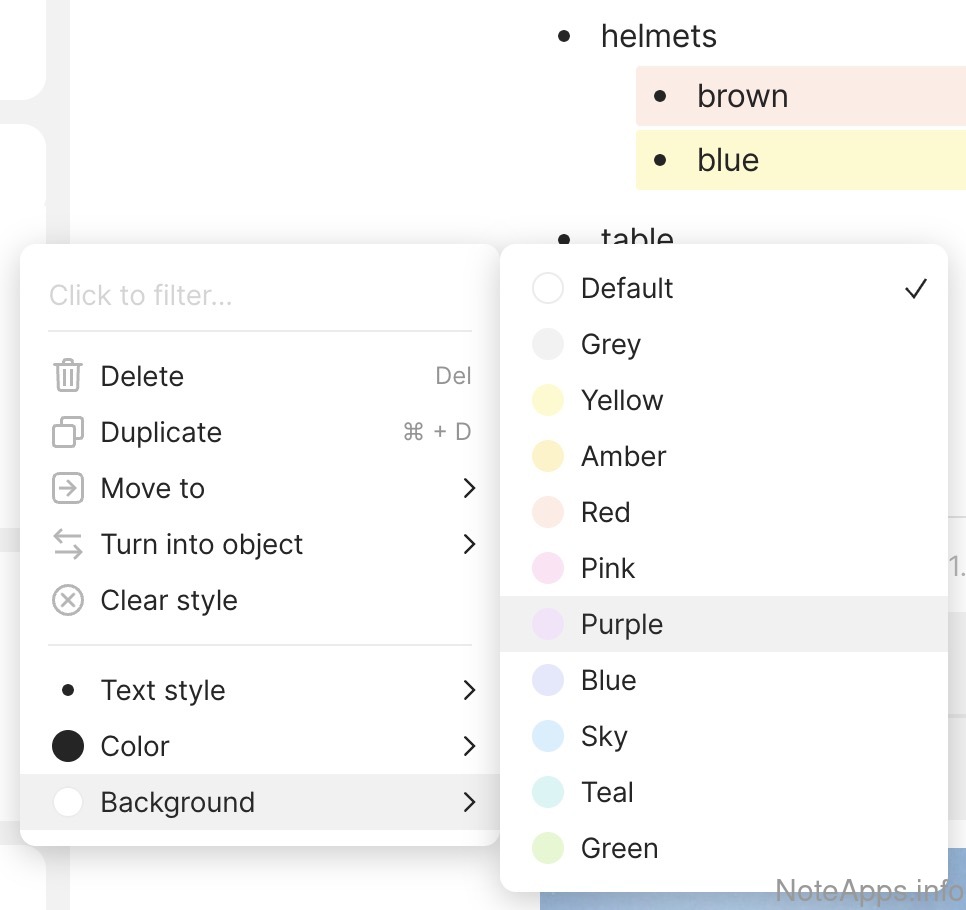Click the trash icon next to Delete

click(67, 377)
